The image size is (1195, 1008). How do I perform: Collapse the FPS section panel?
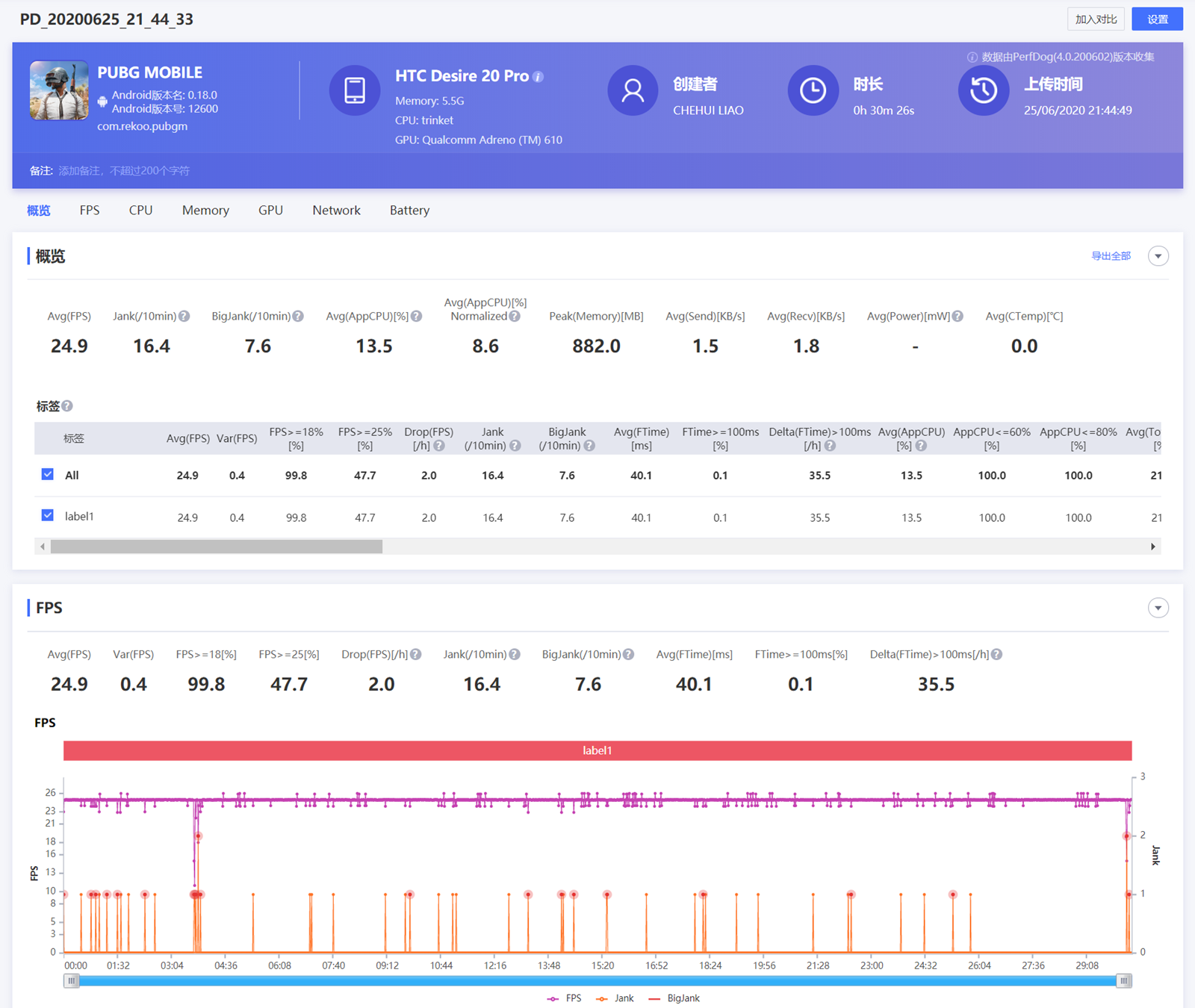1158,608
